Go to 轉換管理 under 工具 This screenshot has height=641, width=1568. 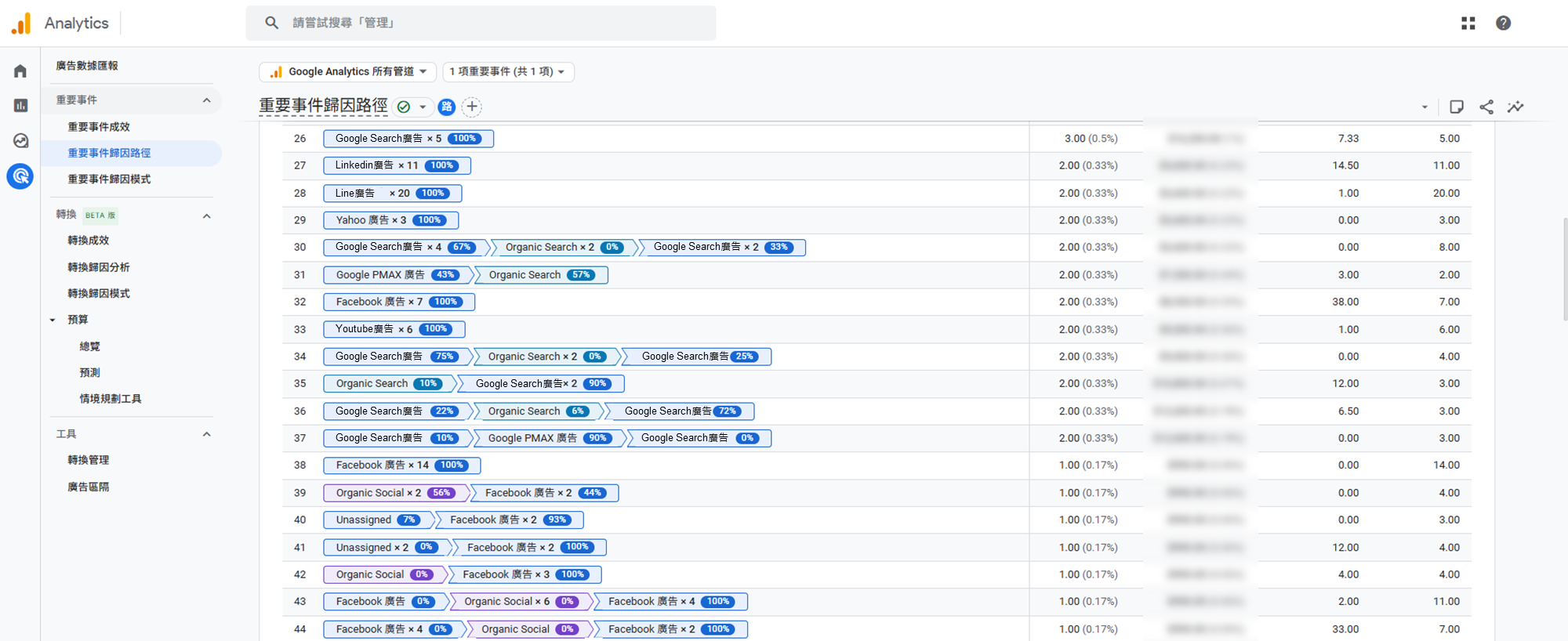(x=89, y=460)
